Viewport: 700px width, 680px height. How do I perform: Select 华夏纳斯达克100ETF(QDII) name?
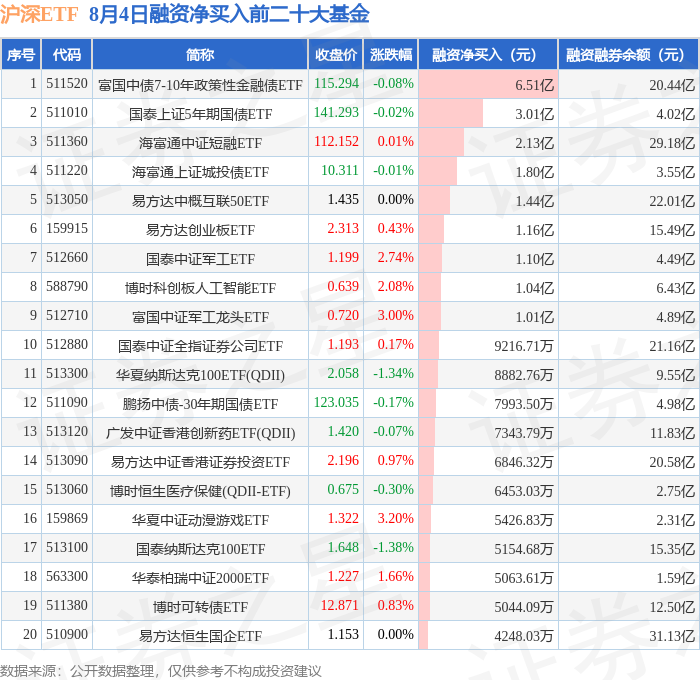click(x=200, y=375)
